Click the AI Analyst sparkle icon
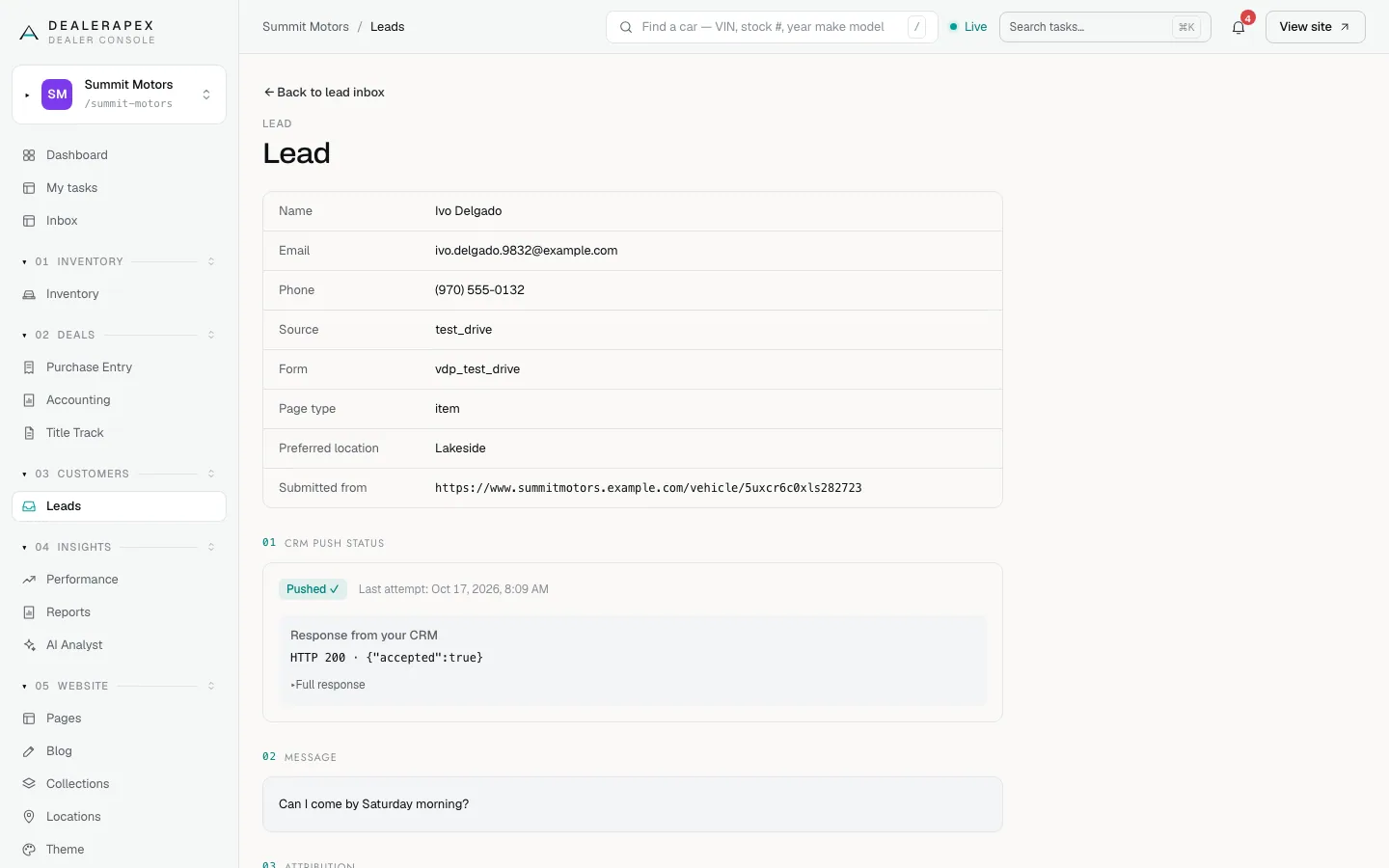 click(29, 645)
